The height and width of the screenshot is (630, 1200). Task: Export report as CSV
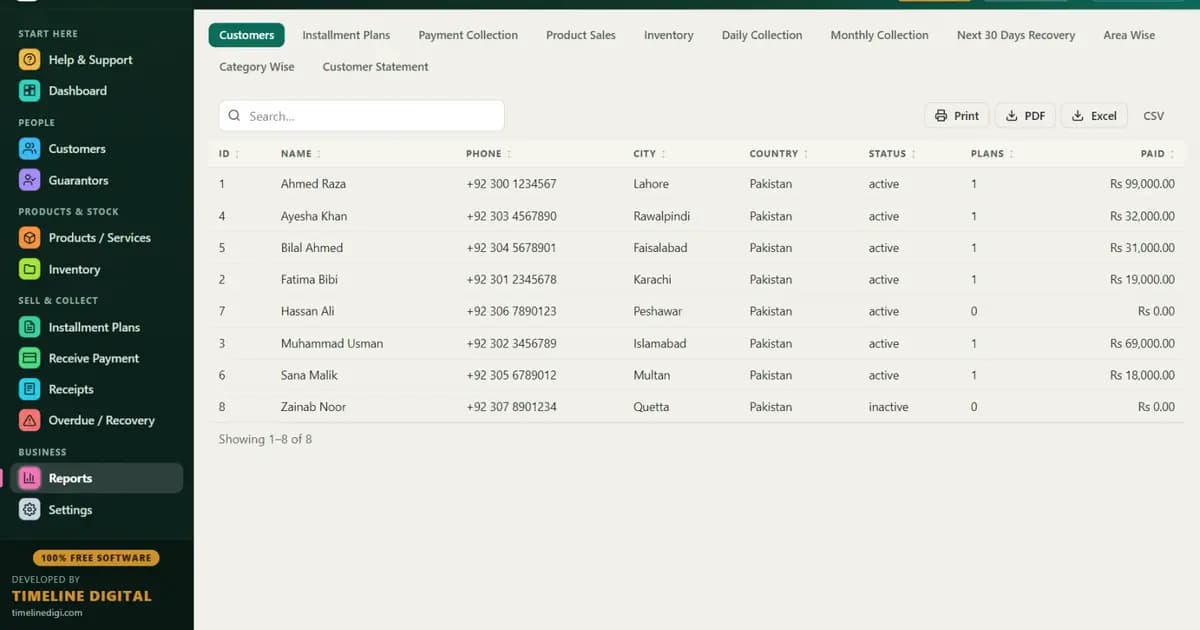(x=1154, y=116)
